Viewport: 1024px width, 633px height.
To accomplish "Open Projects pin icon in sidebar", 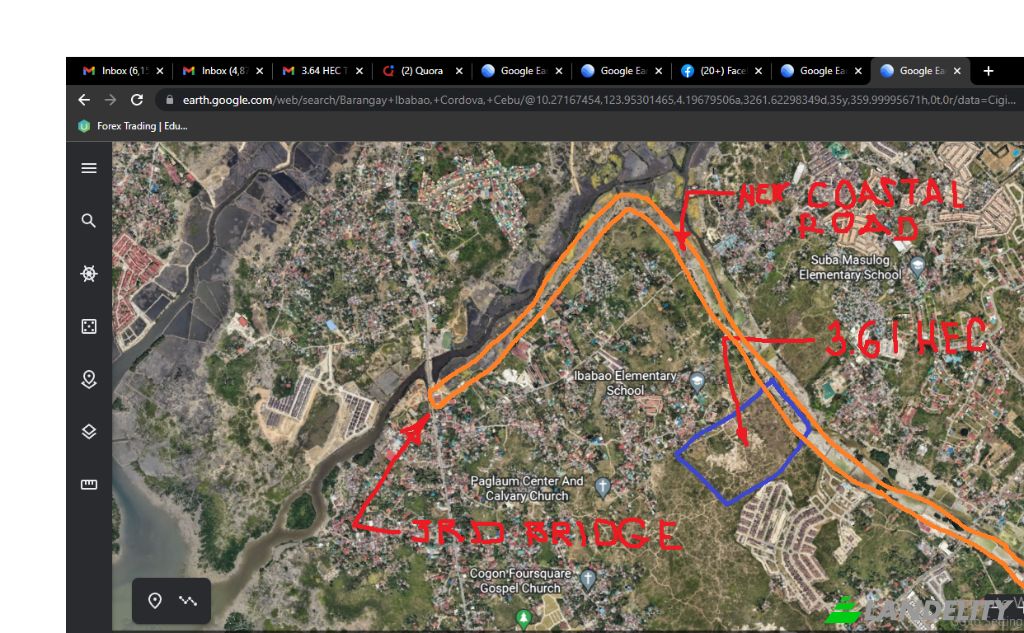I will 89,379.
